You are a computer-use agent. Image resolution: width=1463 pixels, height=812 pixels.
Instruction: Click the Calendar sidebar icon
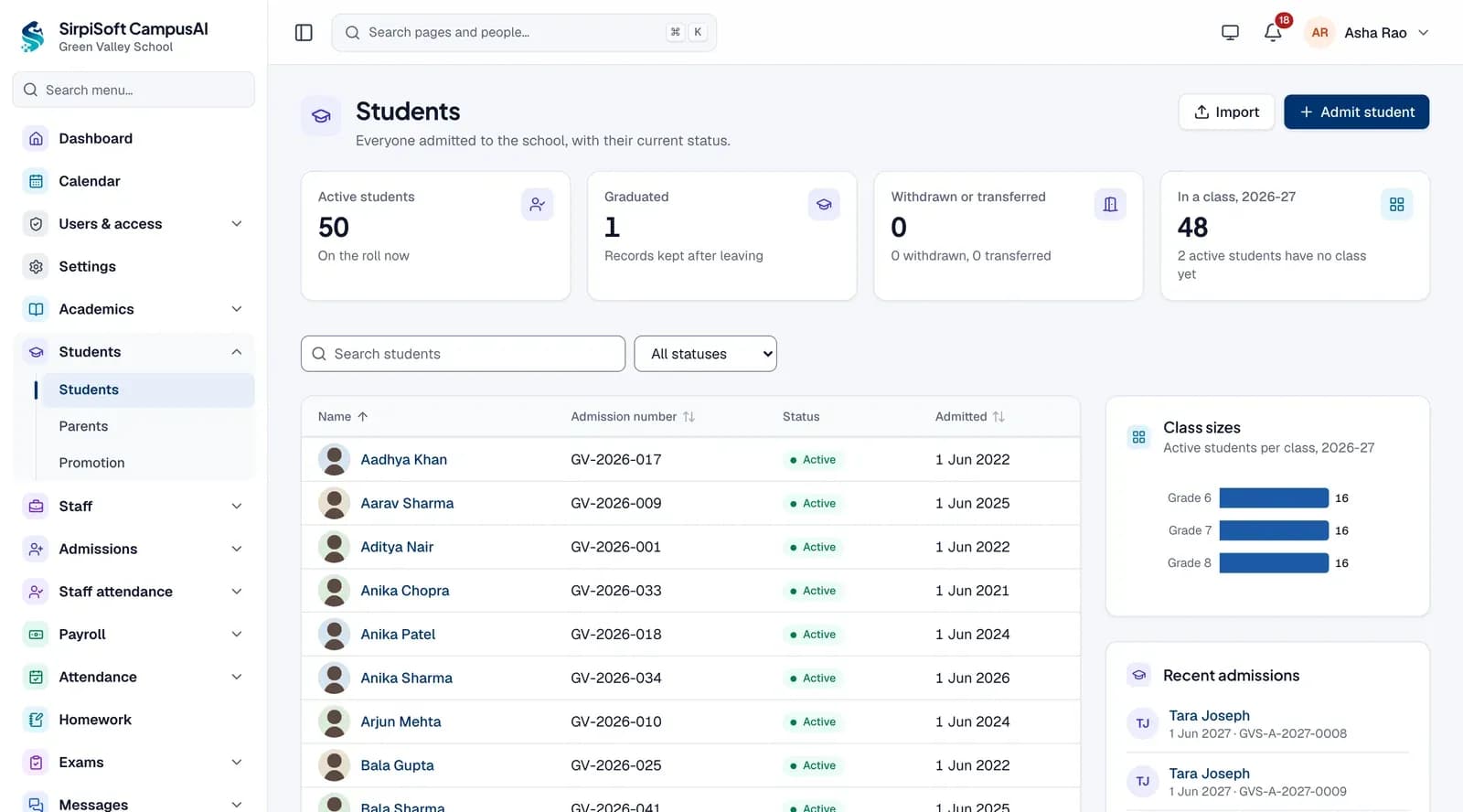[x=36, y=181]
